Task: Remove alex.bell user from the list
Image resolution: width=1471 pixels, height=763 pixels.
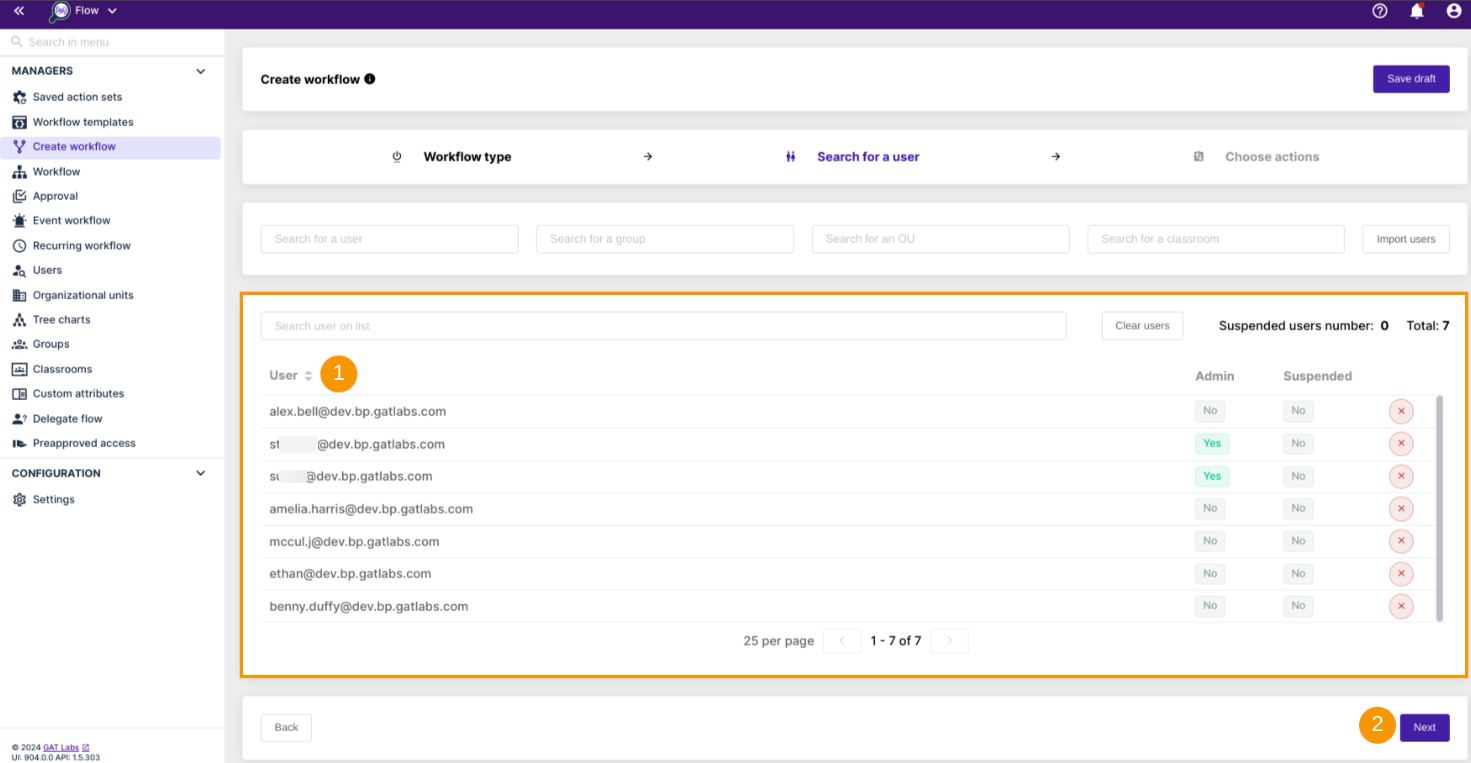Action: (x=1401, y=411)
